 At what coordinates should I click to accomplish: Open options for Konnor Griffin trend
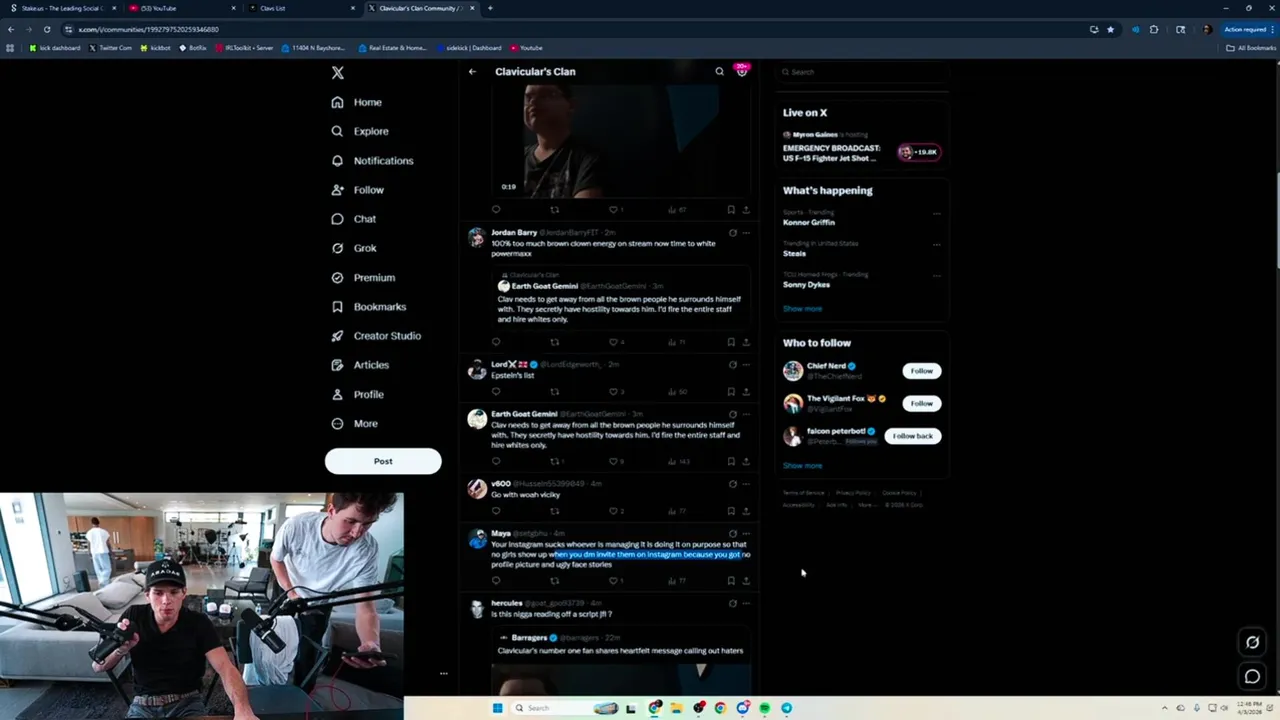click(x=936, y=213)
